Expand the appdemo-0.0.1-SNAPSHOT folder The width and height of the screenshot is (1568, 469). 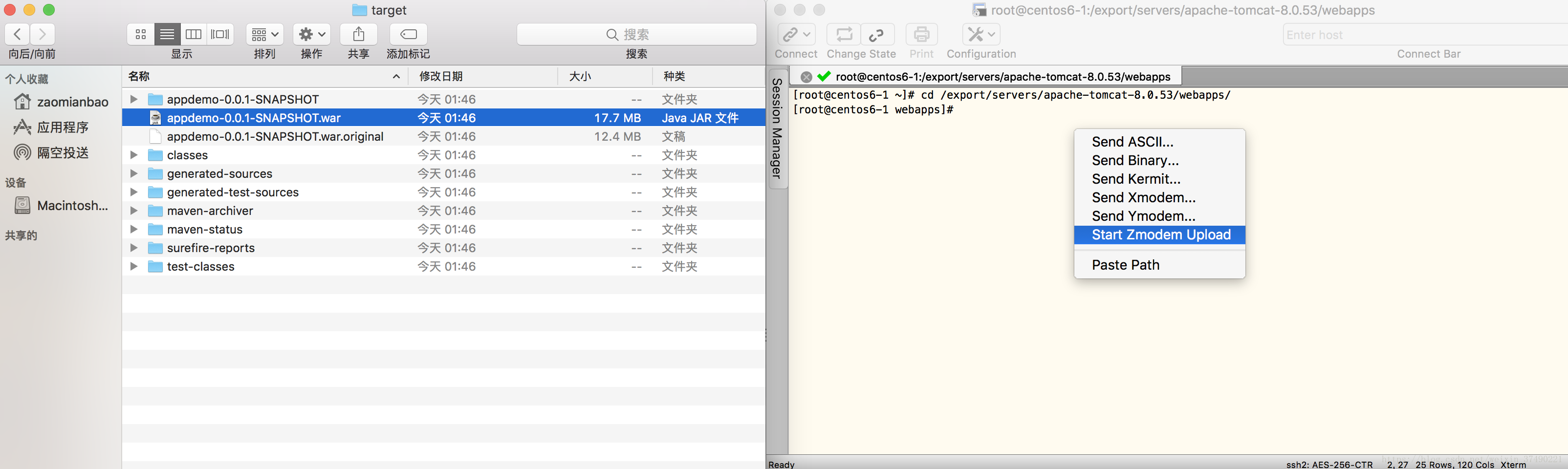[134, 99]
